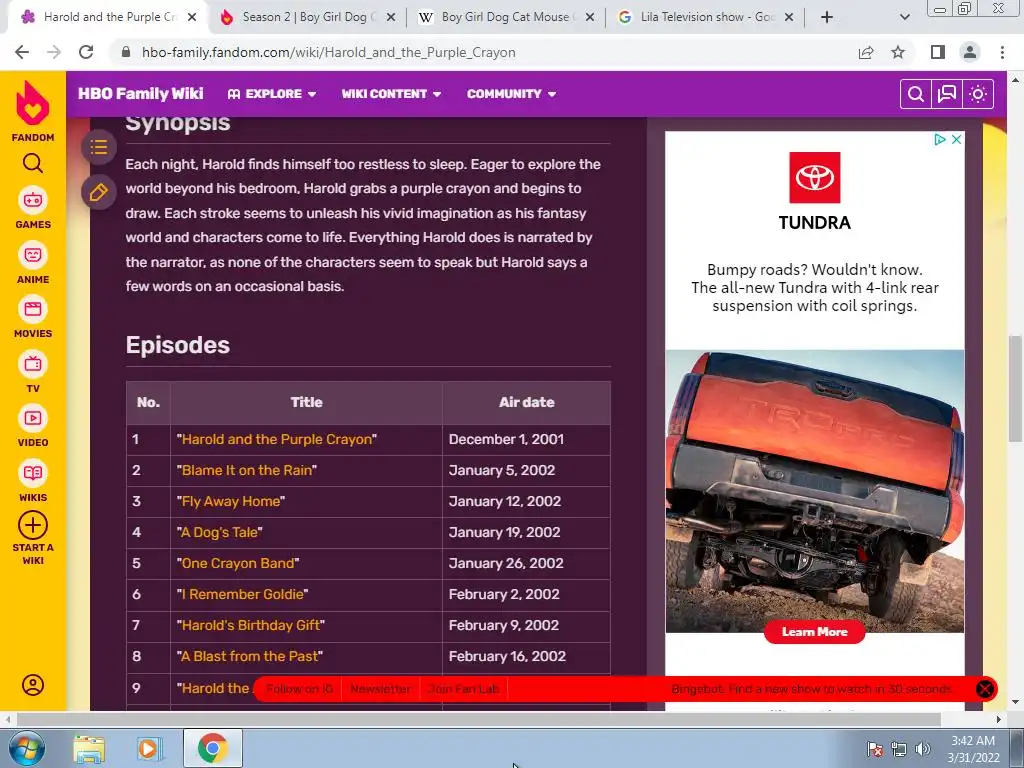The width and height of the screenshot is (1024, 768).
Task: Click the volume speaker tray icon
Action: click(x=923, y=749)
